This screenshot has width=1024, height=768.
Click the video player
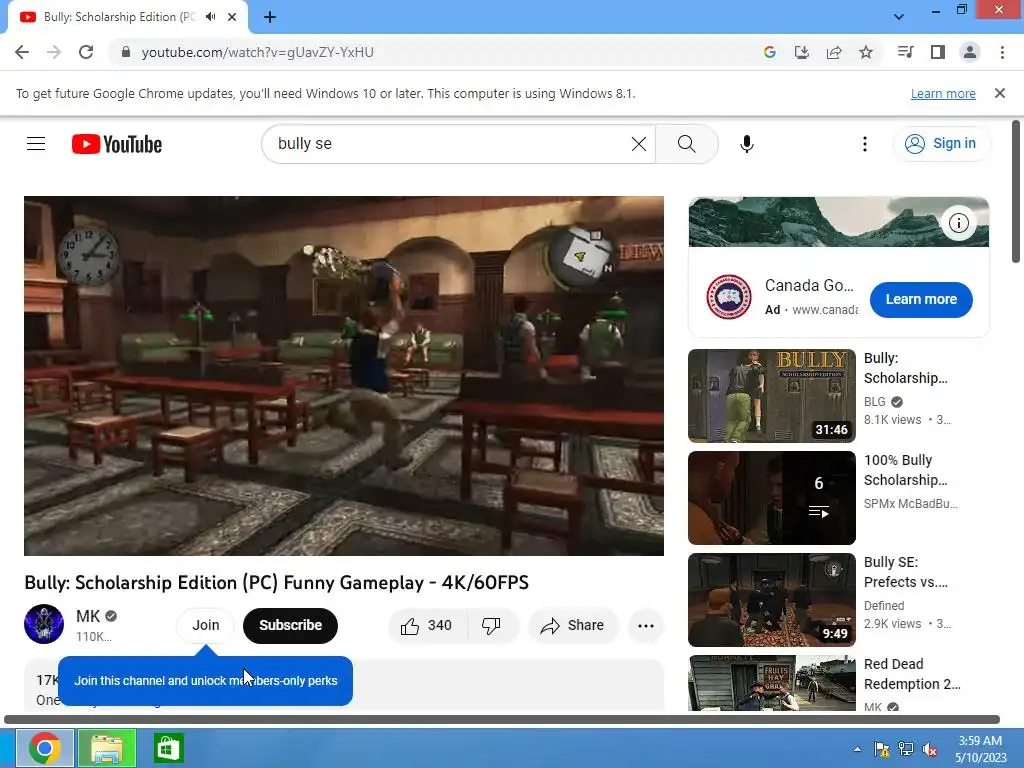click(x=344, y=376)
